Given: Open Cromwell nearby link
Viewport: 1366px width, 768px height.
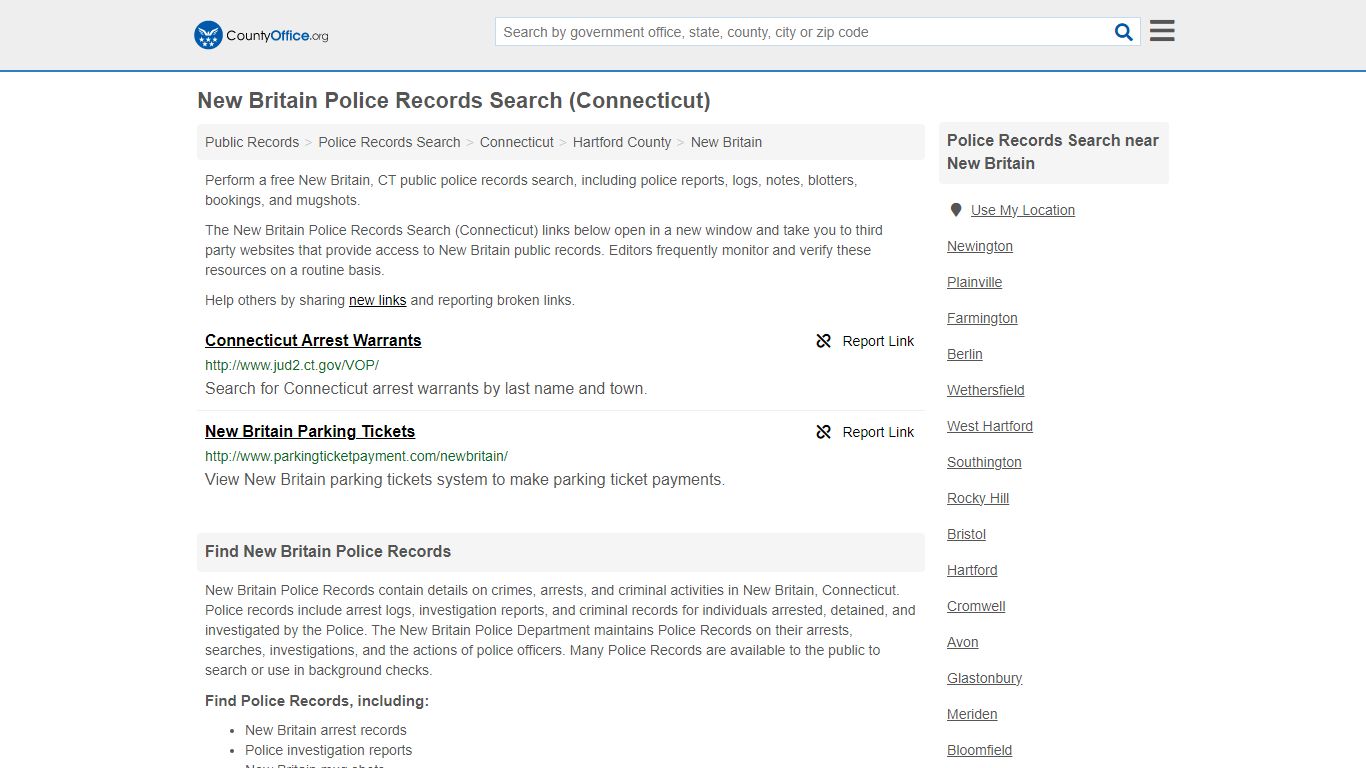Looking at the screenshot, I should (x=976, y=606).
